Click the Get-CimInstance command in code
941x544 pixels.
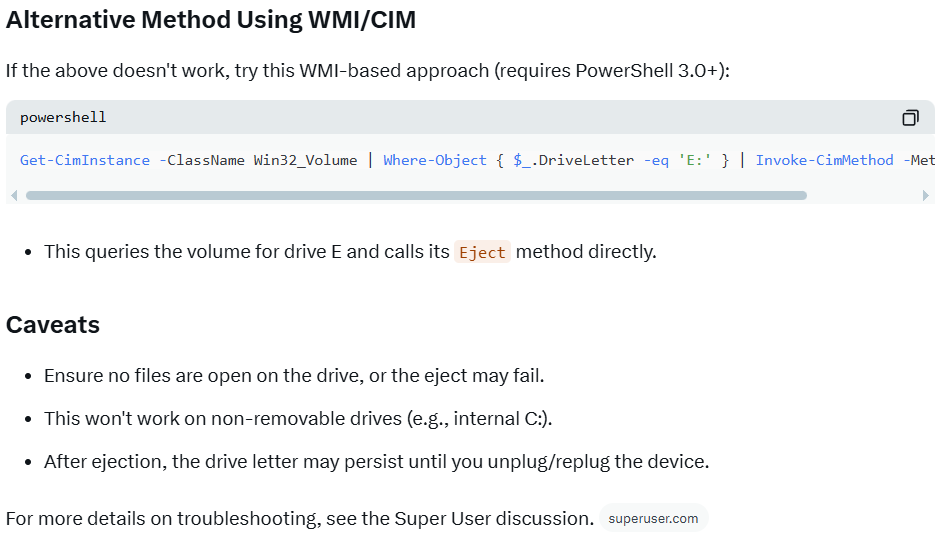tap(85, 160)
